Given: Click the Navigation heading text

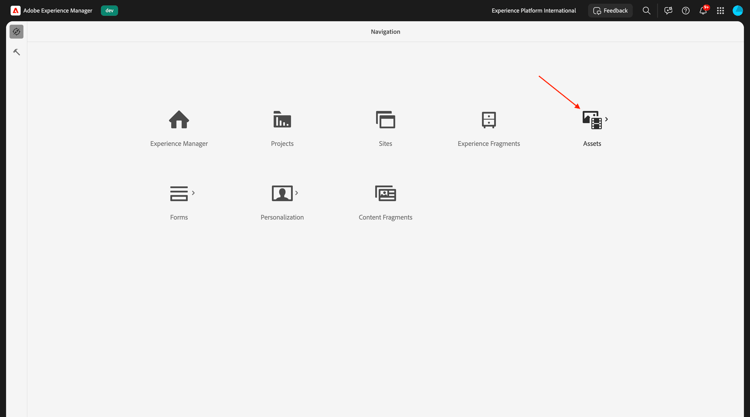Looking at the screenshot, I should click(x=386, y=32).
